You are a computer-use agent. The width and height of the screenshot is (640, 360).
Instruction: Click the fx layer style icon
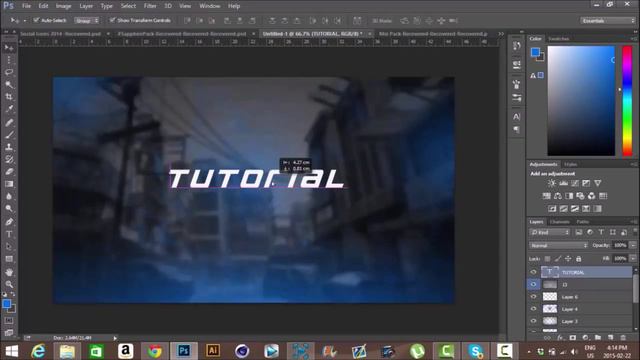pyautogui.click(x=560, y=338)
